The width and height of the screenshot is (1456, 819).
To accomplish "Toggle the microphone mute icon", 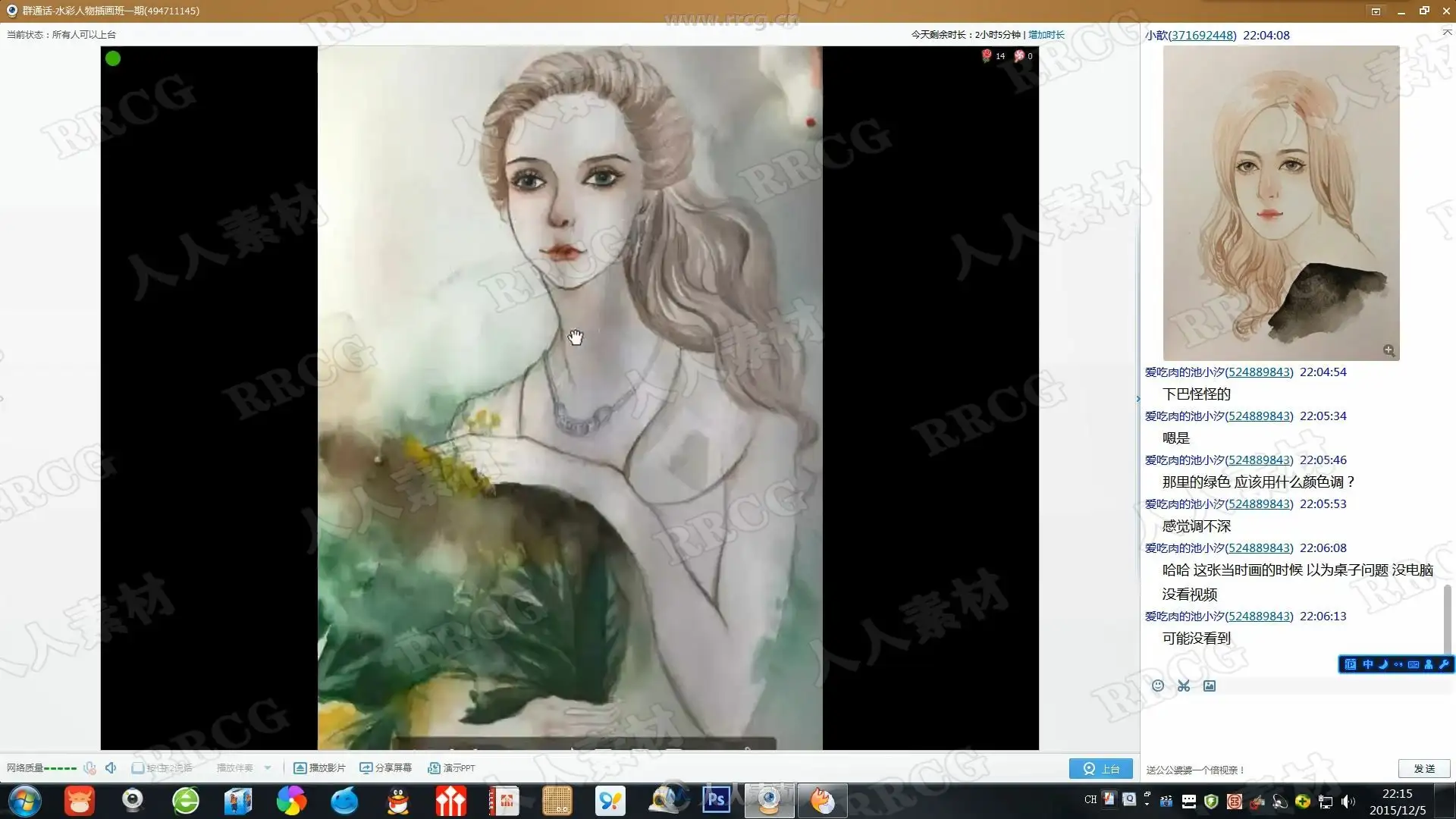I will (89, 767).
